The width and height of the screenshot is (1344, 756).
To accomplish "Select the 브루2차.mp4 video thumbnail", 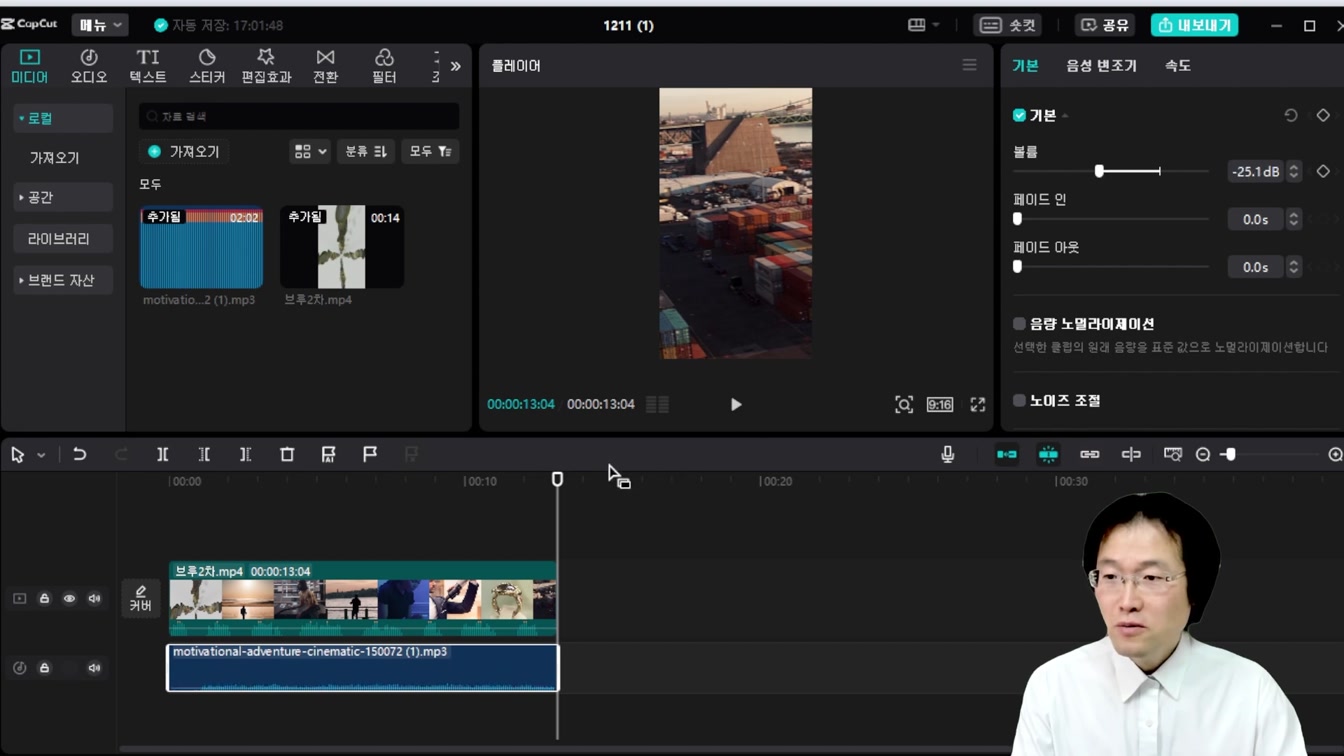I will click(342, 248).
